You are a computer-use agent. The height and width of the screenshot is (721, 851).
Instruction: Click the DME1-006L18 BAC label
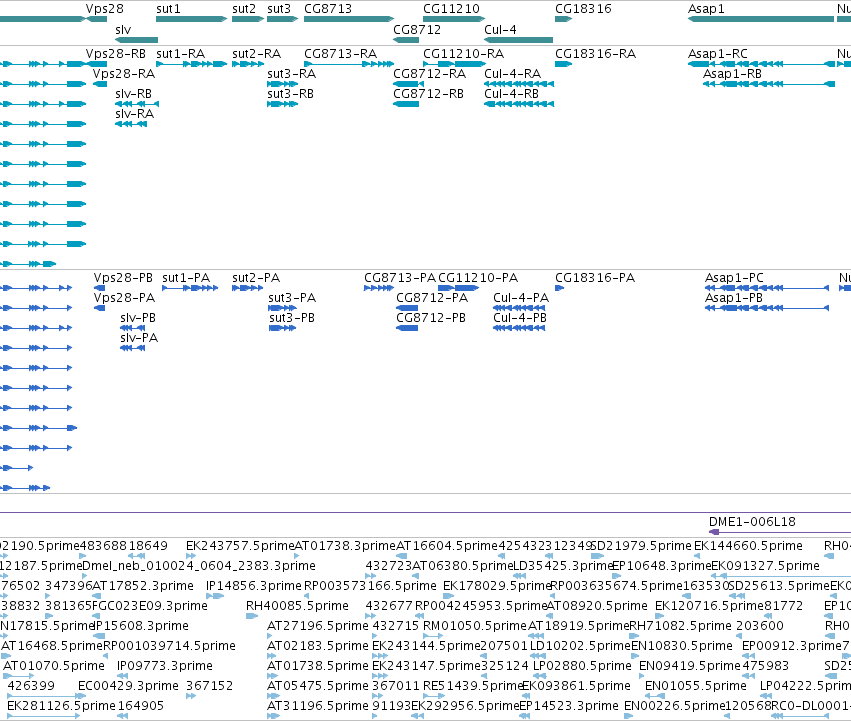click(x=752, y=522)
